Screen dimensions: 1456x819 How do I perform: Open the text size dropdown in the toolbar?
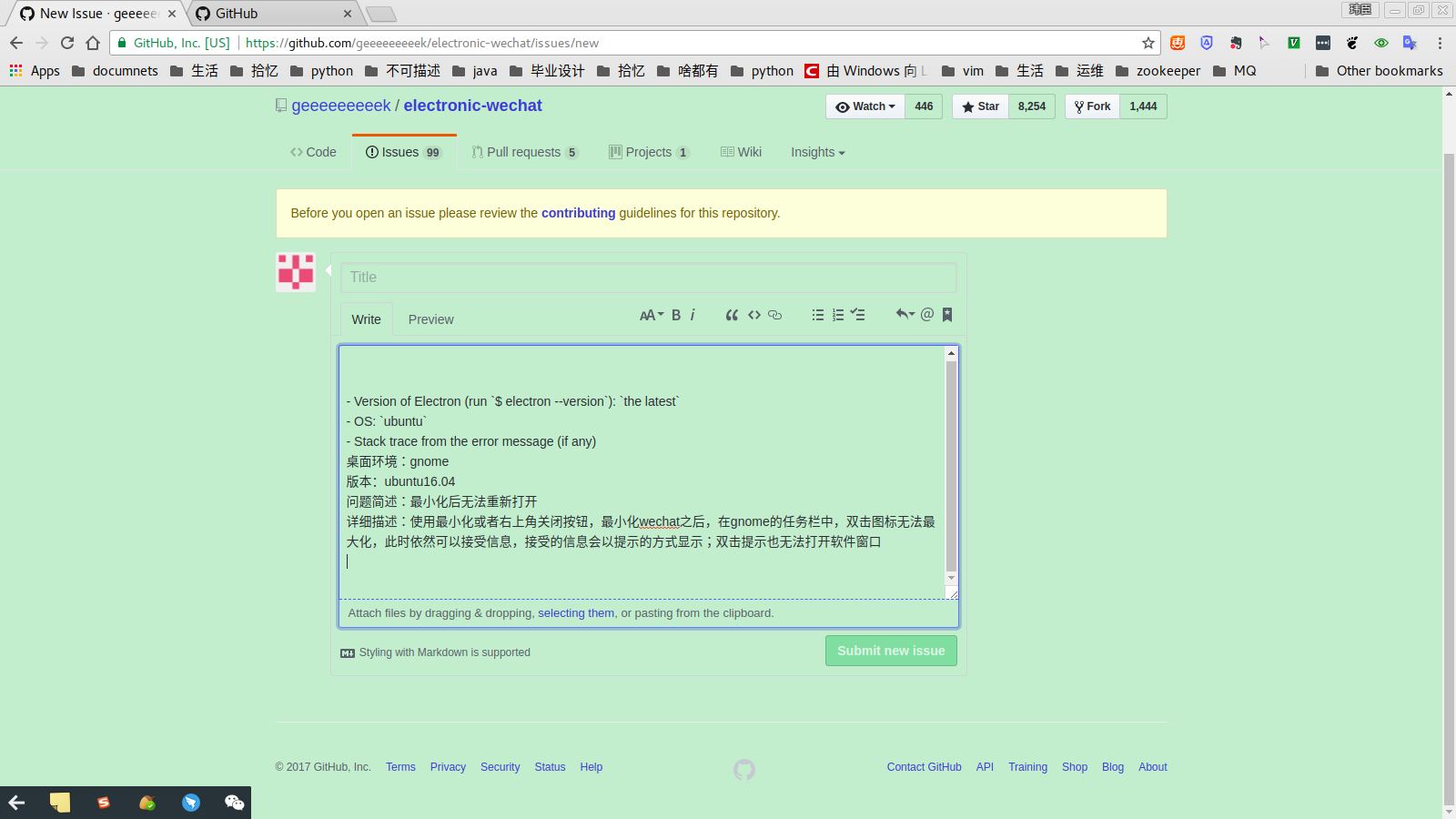coord(650,315)
